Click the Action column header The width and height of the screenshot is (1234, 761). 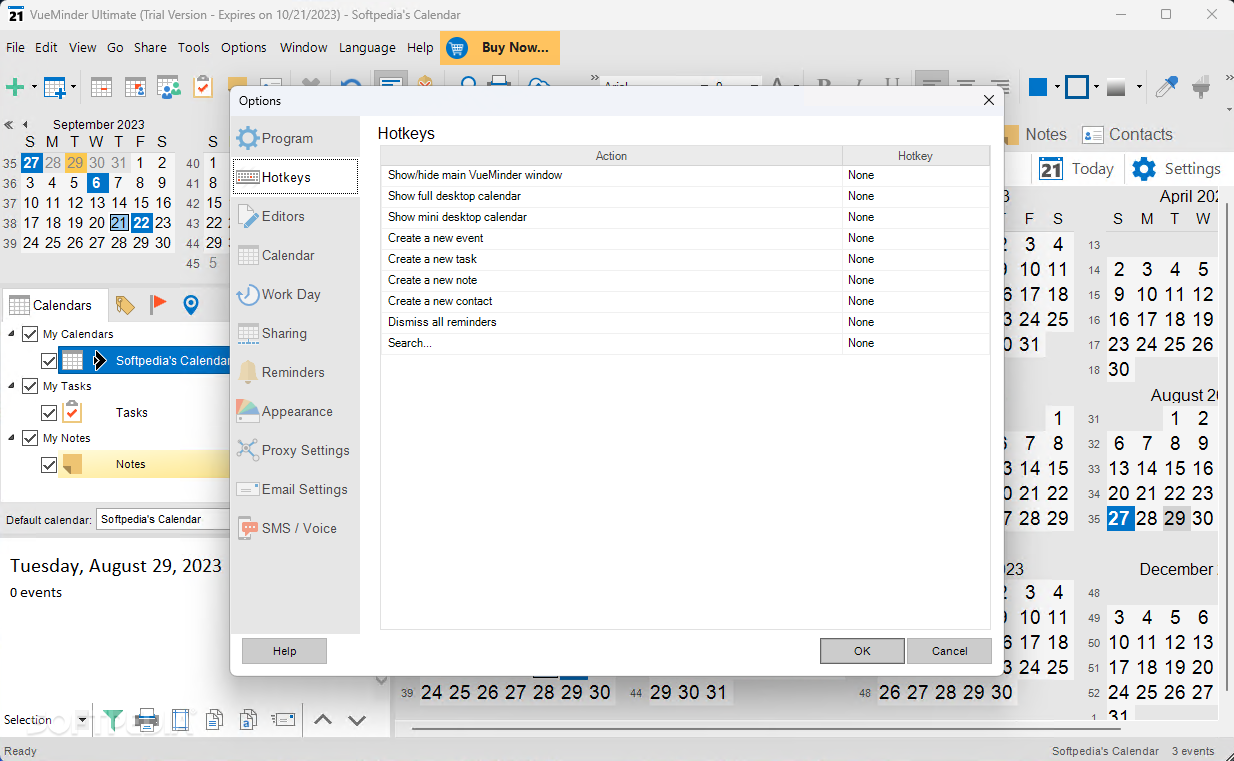(x=611, y=156)
